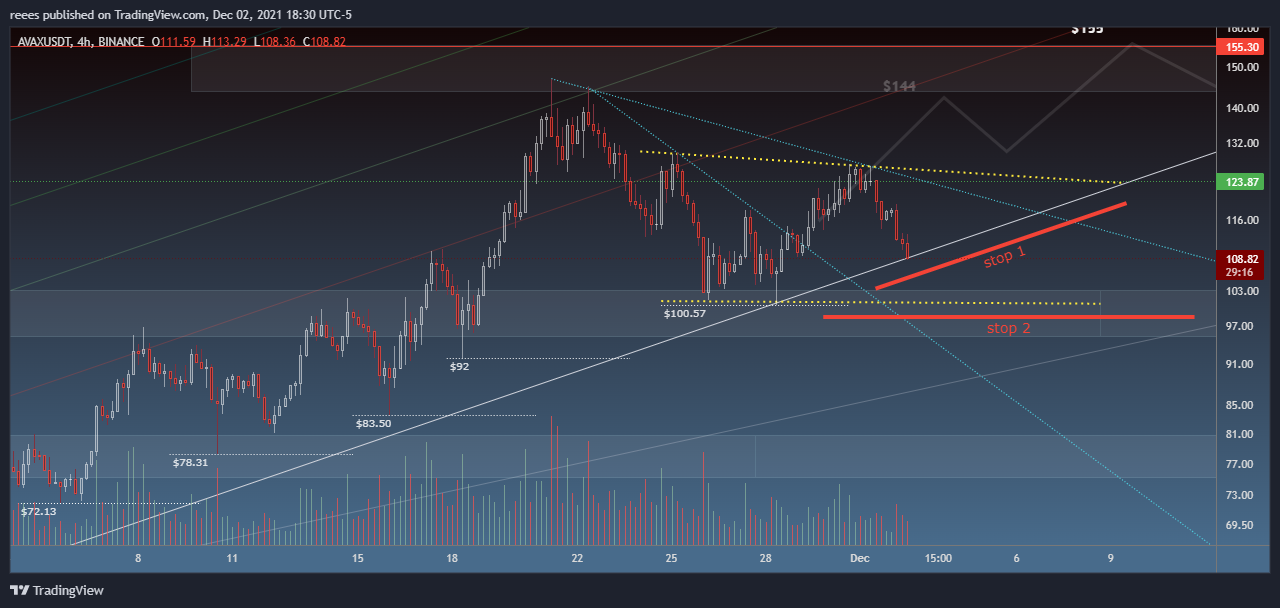The width and height of the screenshot is (1280, 608).
Task: Click the $144 target label
Action: (x=899, y=87)
